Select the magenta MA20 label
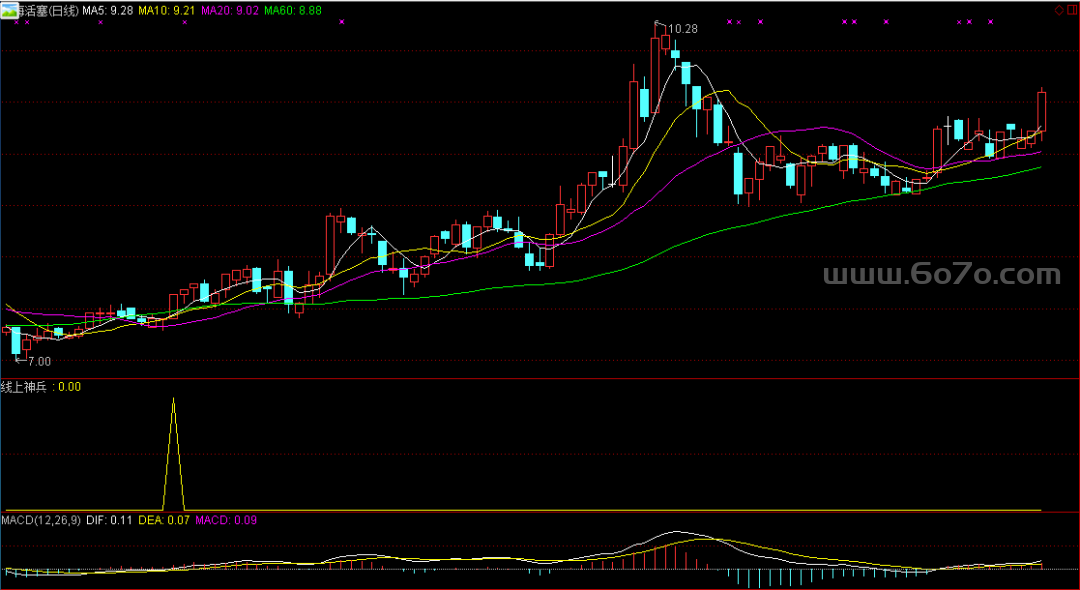 tap(230, 9)
